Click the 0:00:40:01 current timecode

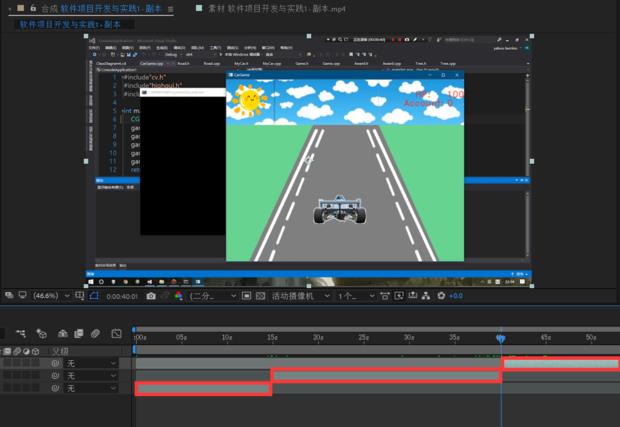point(122,296)
